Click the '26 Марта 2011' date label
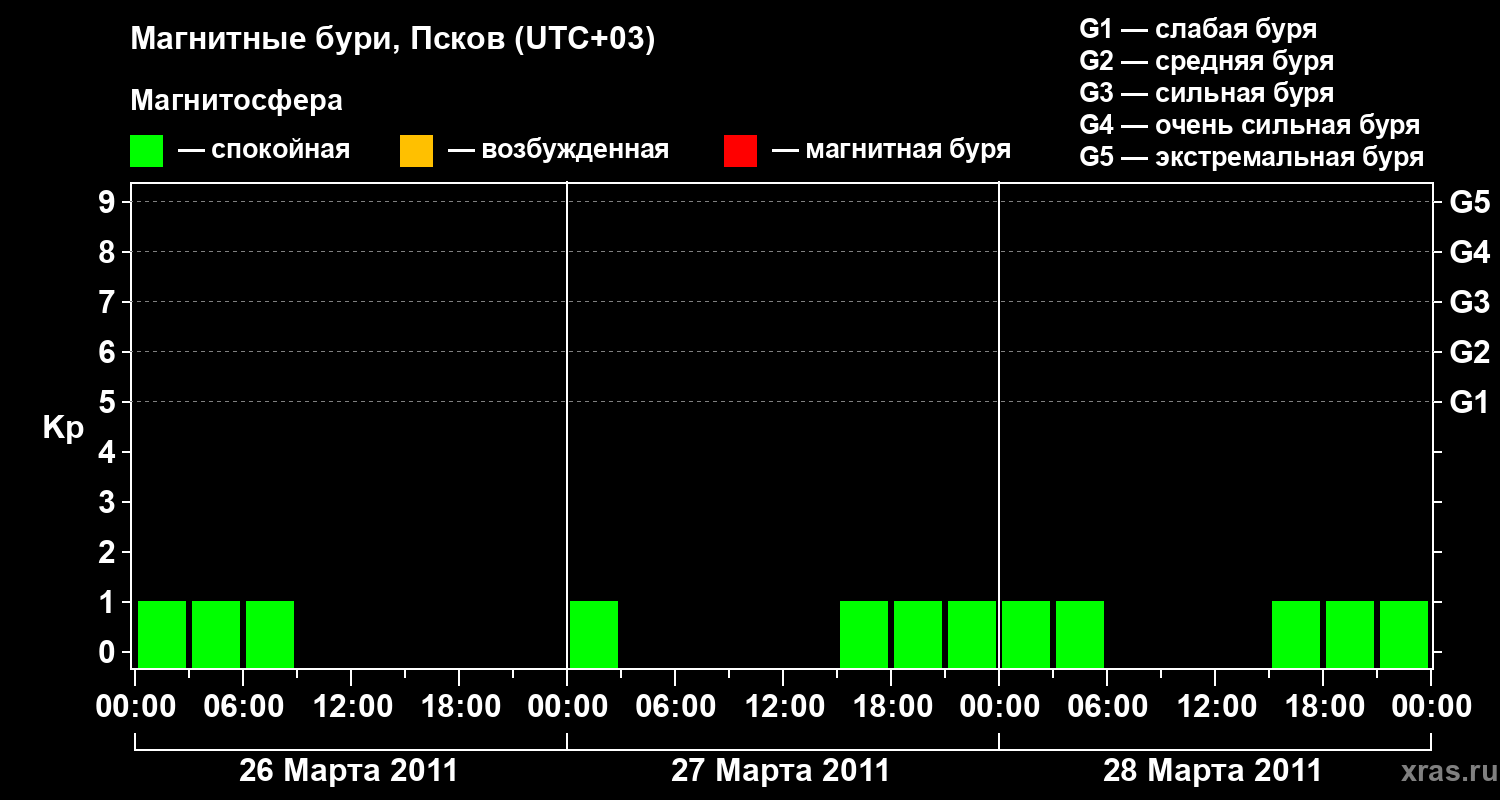Viewport: 1500px width, 800px height. [348, 771]
